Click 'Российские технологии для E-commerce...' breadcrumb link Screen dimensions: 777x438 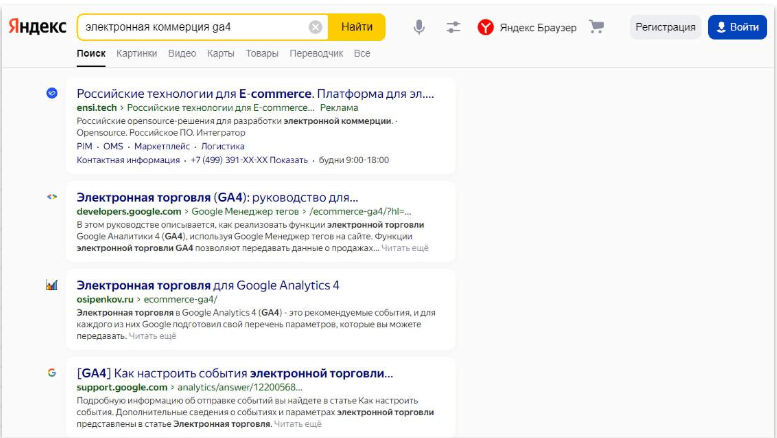(221, 108)
